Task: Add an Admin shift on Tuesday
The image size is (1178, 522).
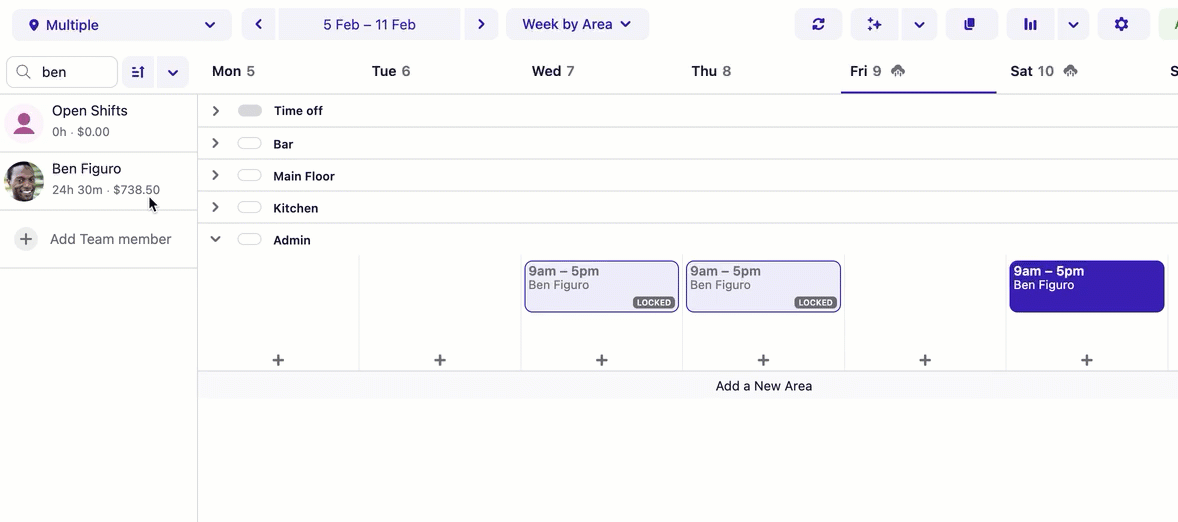Action: [439, 361]
